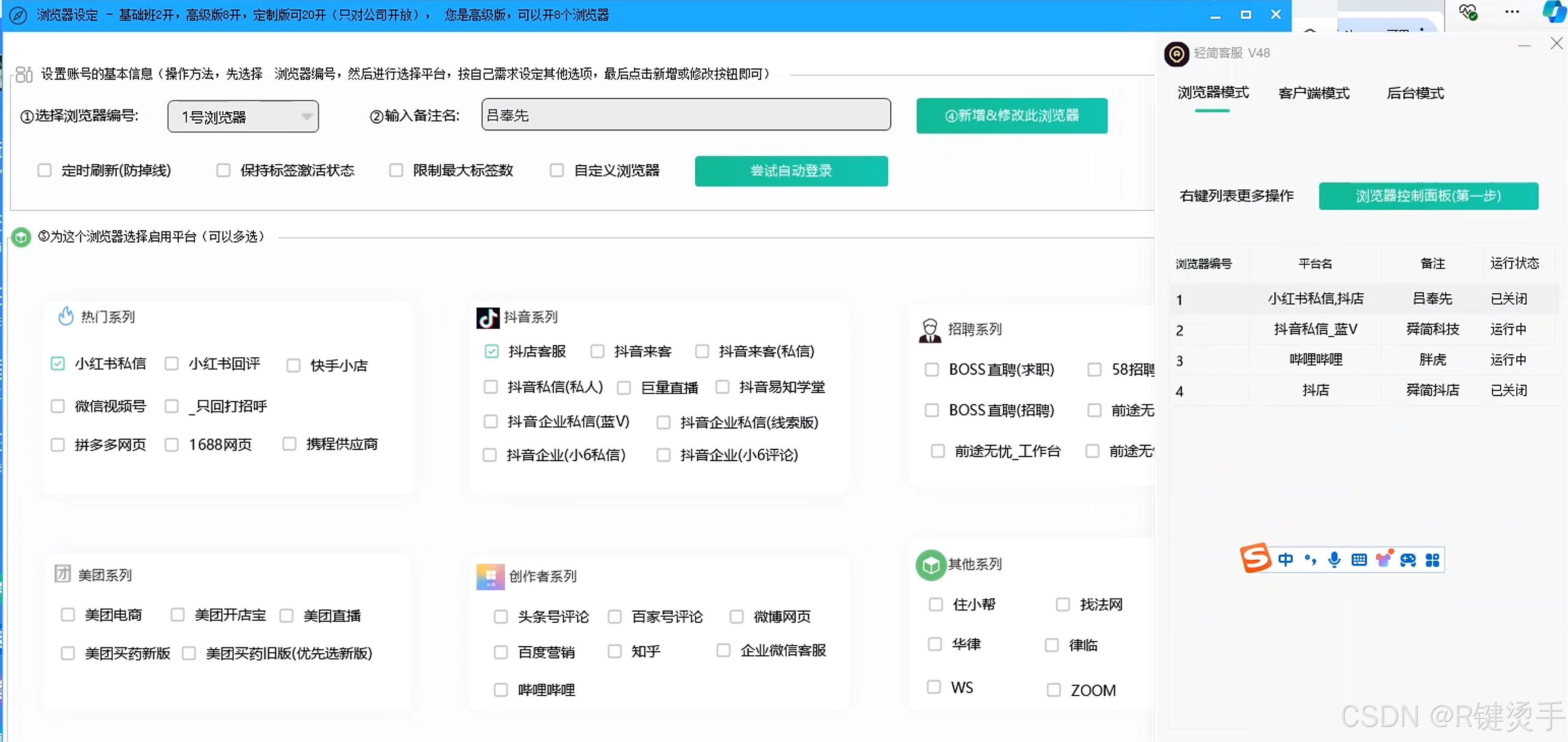Image resolution: width=1568 pixels, height=742 pixels.
Task: Click the Sogou skin shirt icon
Action: pos(1384,559)
